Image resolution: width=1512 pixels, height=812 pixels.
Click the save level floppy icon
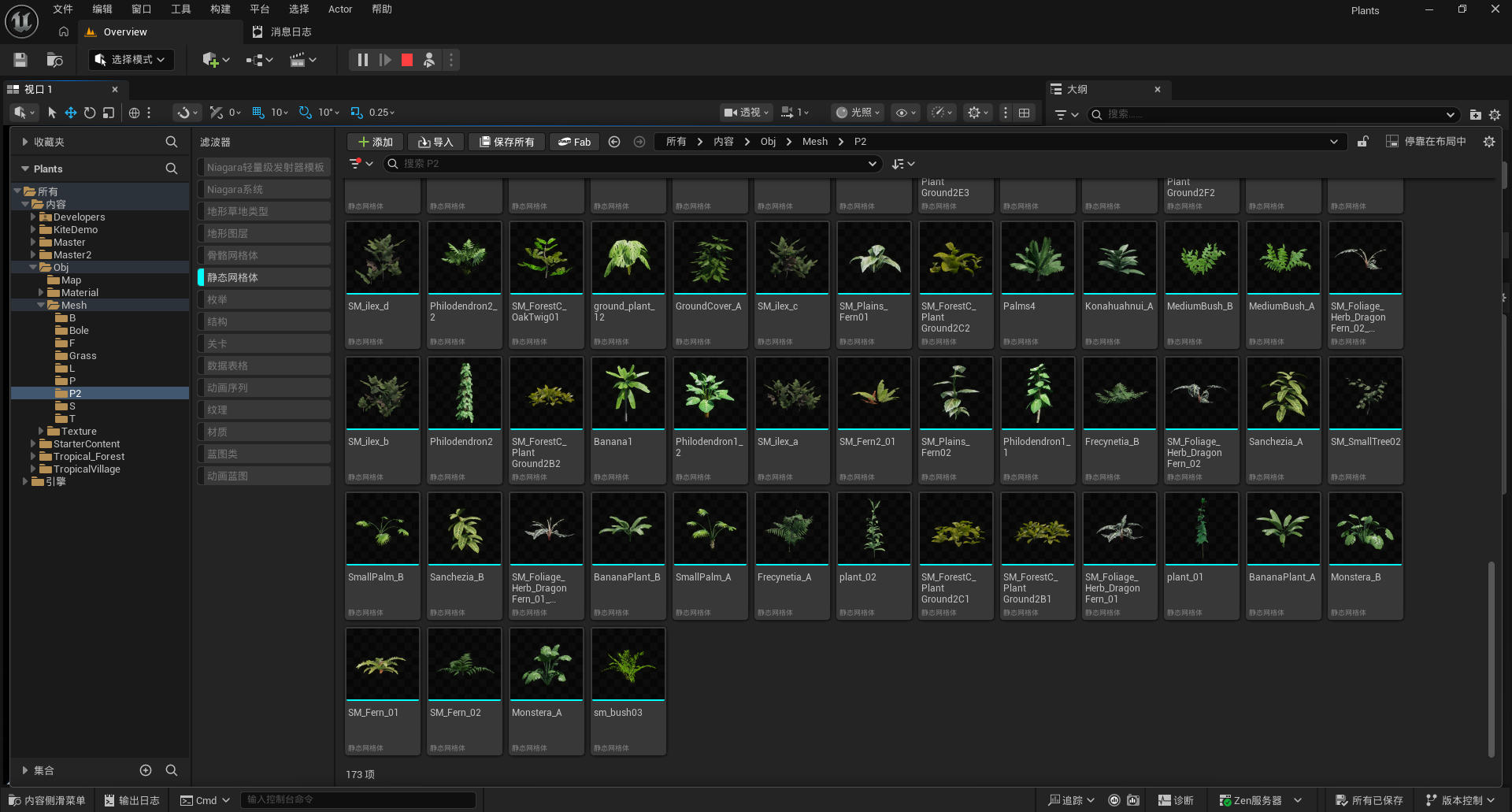20,60
